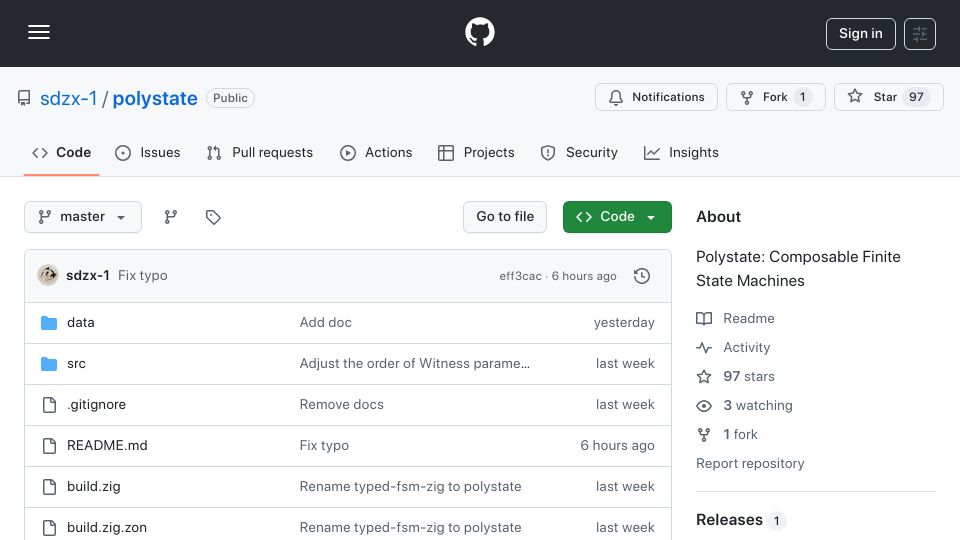Click the build.zig.zon file icon
The width and height of the screenshot is (960, 540).
[x=49, y=528]
